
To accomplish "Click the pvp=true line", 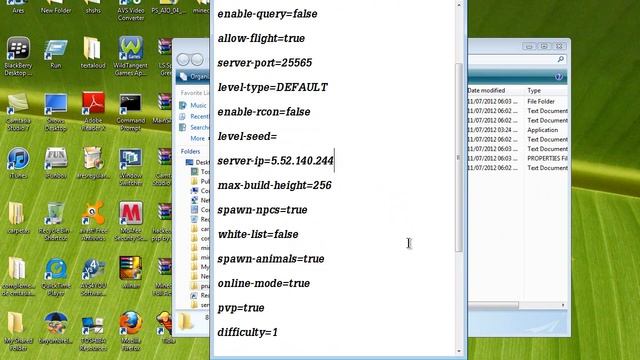I will 241,308.
